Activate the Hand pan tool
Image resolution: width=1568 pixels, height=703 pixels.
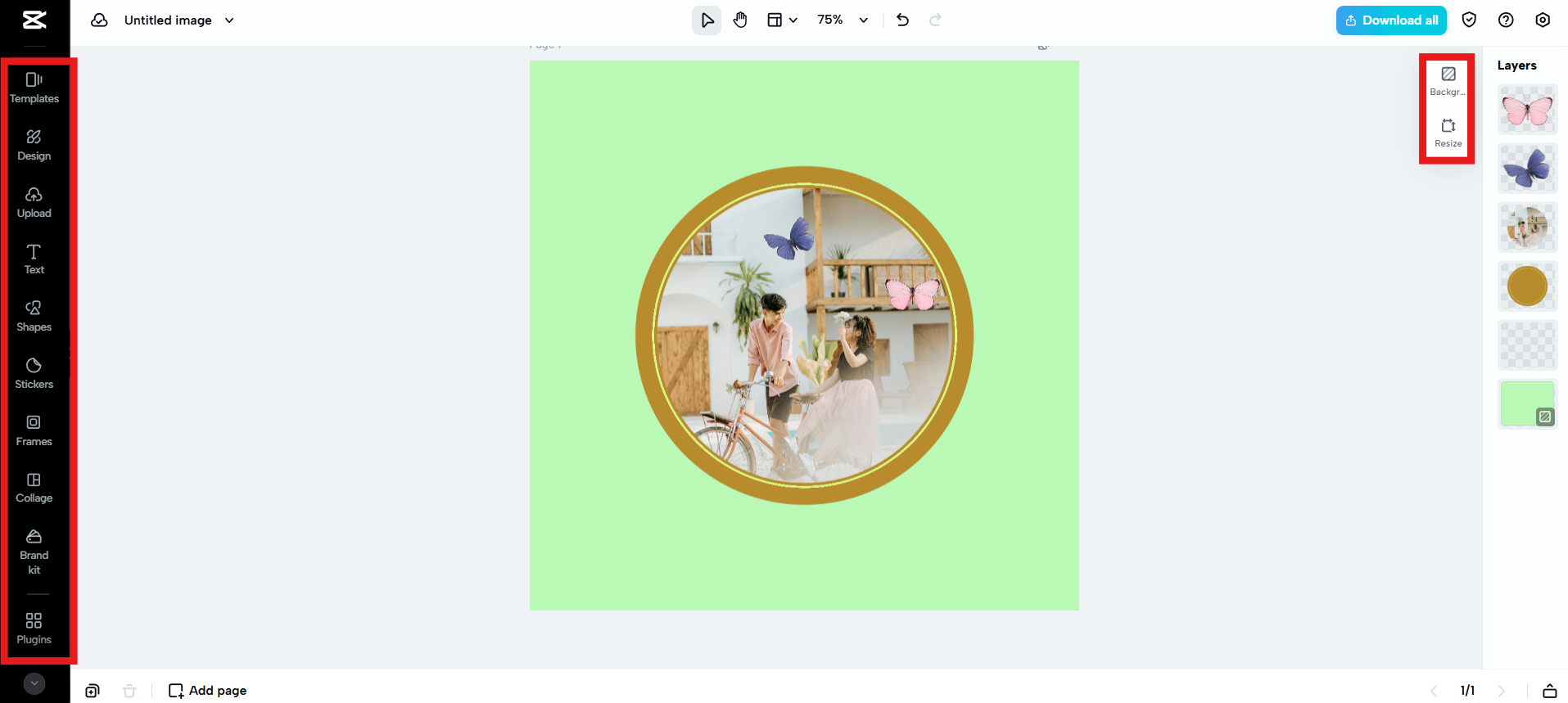point(740,20)
